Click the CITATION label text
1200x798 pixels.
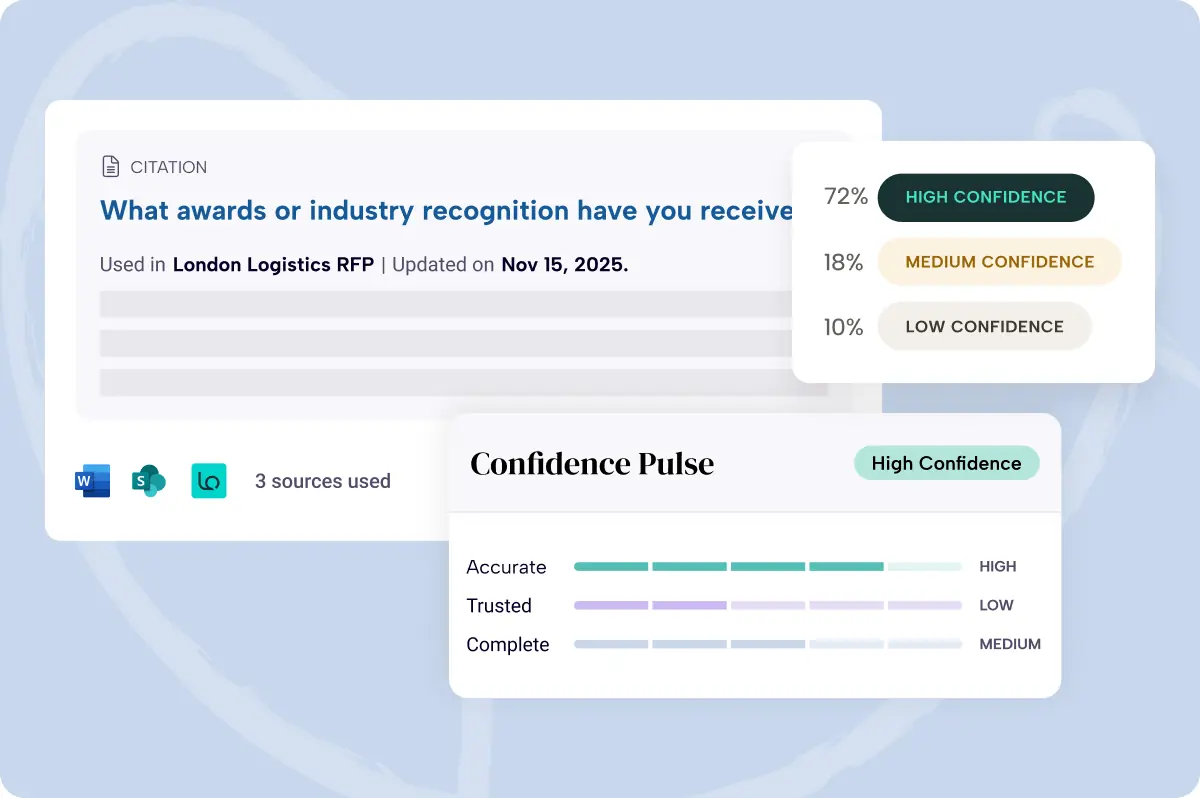click(169, 167)
